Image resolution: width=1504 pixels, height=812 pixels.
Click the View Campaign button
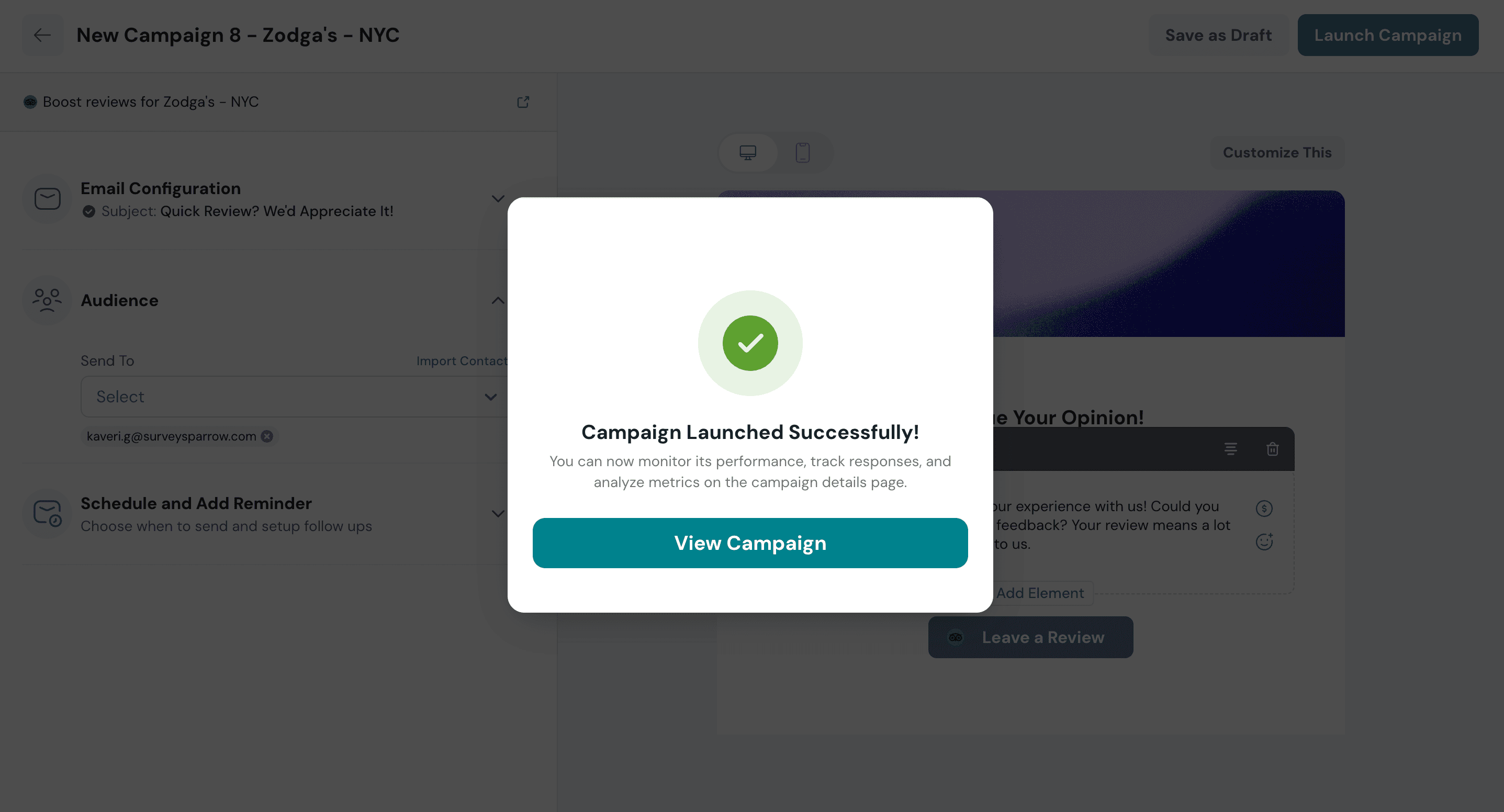750,543
